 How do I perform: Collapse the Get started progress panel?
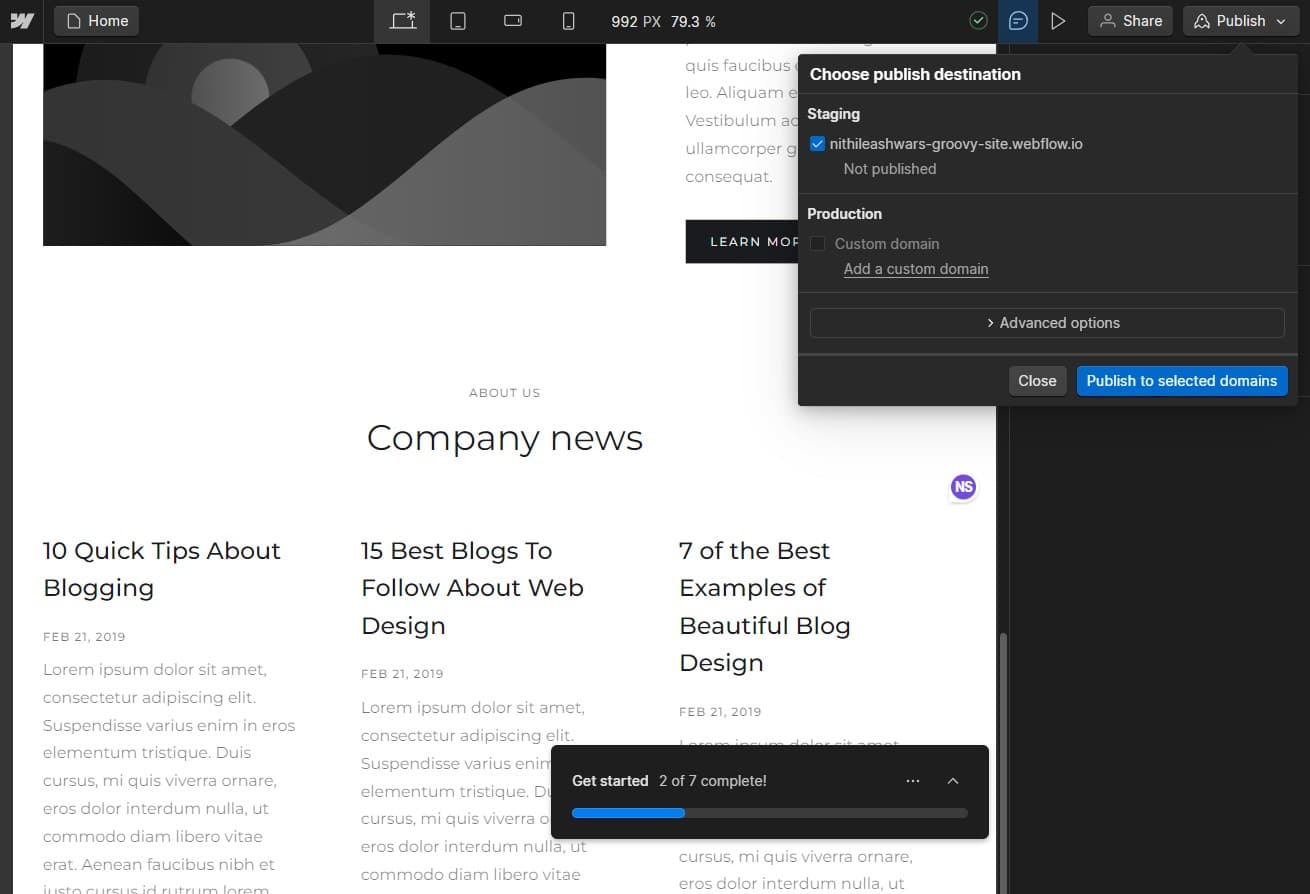click(952, 781)
